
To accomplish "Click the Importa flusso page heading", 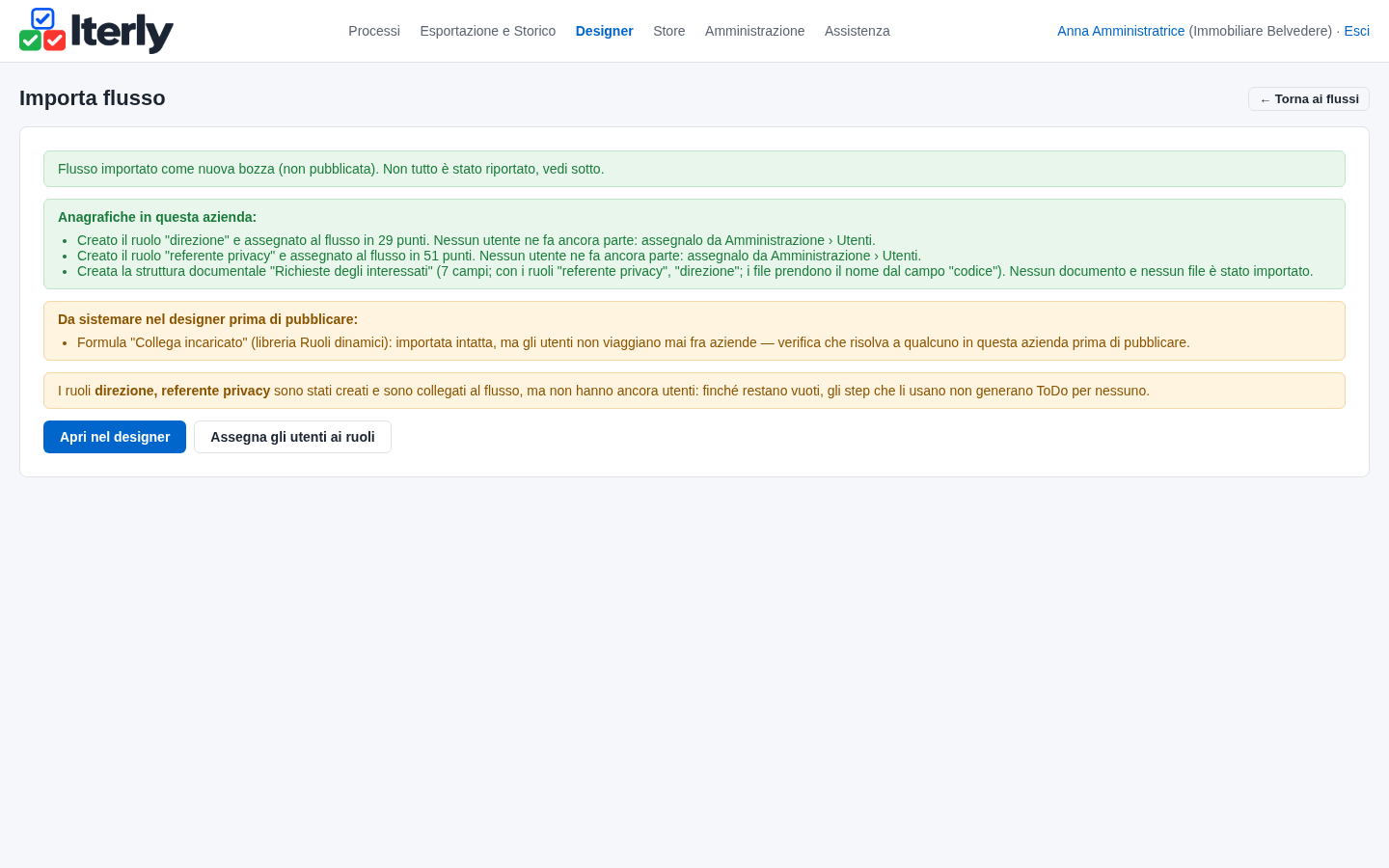I will pos(93,98).
